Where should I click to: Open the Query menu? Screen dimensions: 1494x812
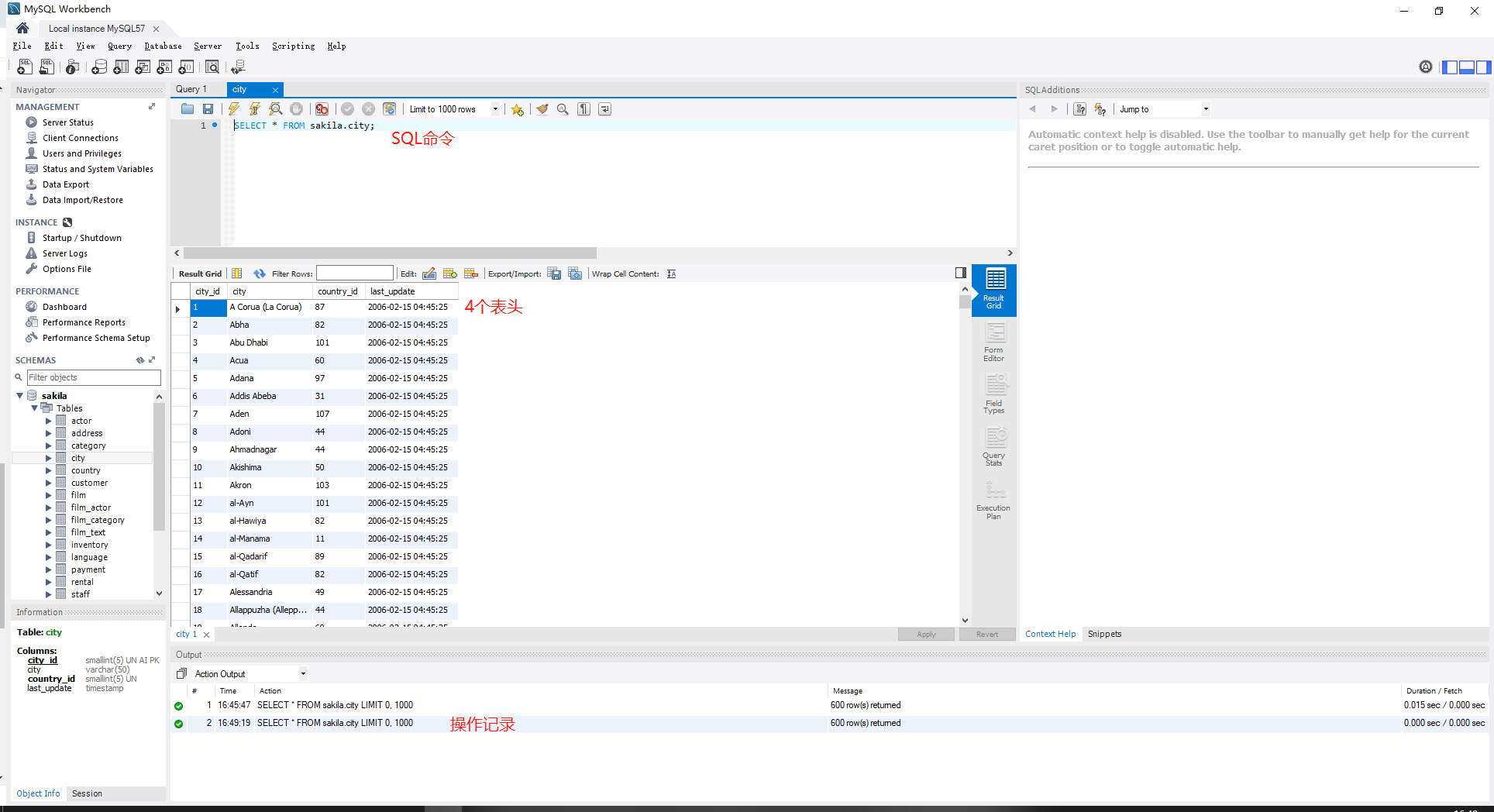pos(119,46)
